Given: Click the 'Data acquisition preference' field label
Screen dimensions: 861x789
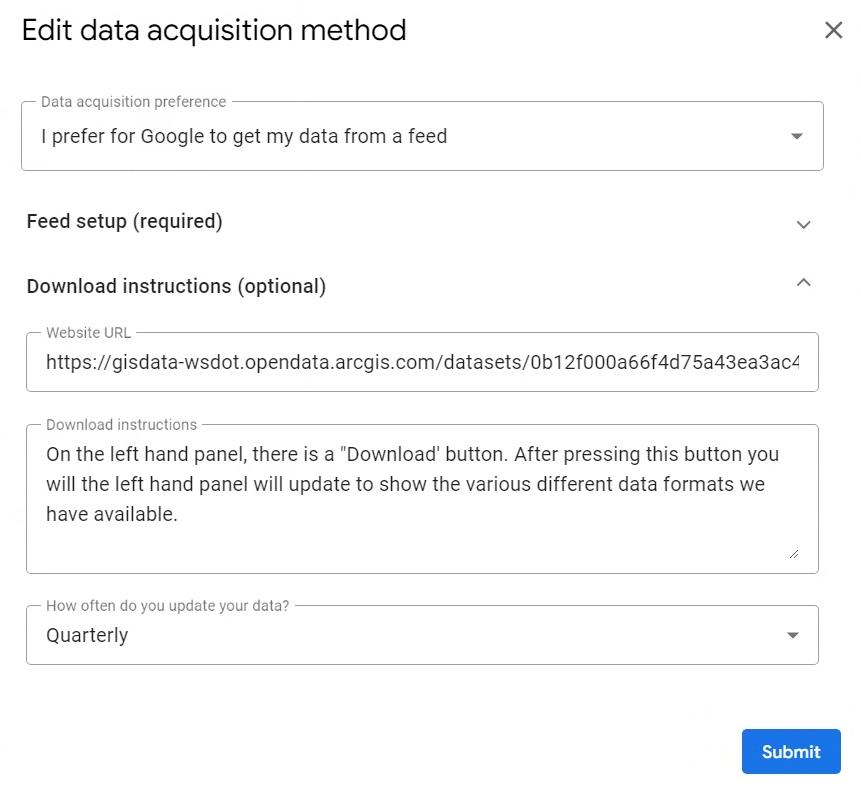Looking at the screenshot, I should point(134,102).
